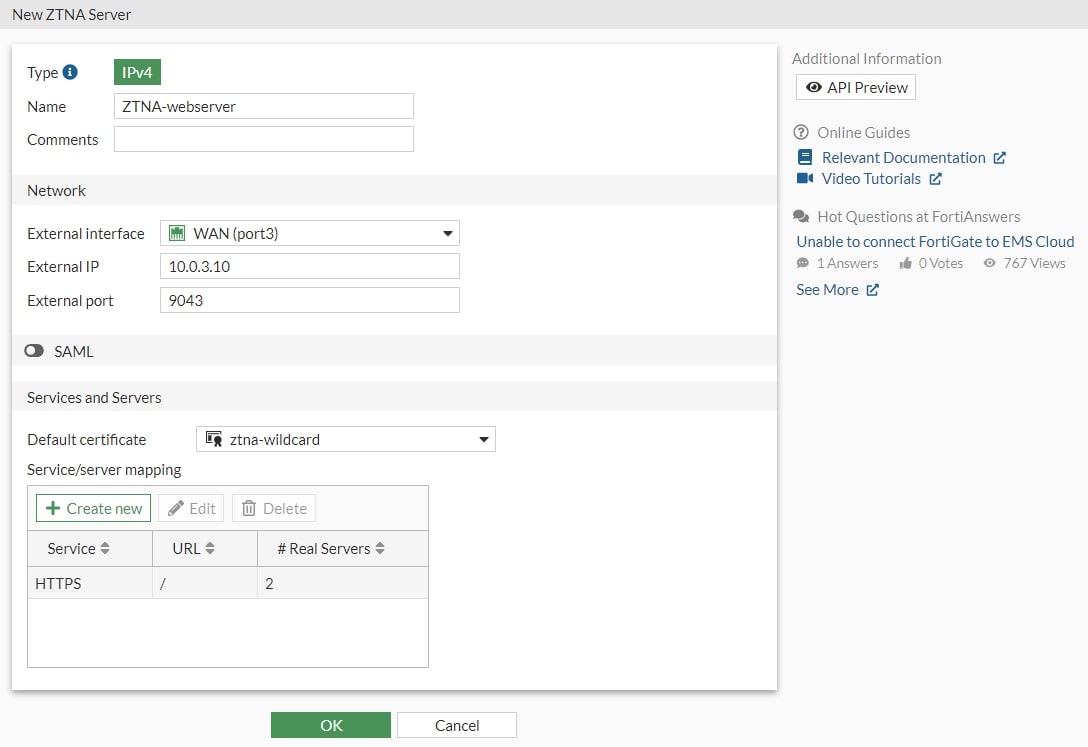Screen dimensions: 1088x747
Task: Click into the Comments input field
Action: pos(263,139)
